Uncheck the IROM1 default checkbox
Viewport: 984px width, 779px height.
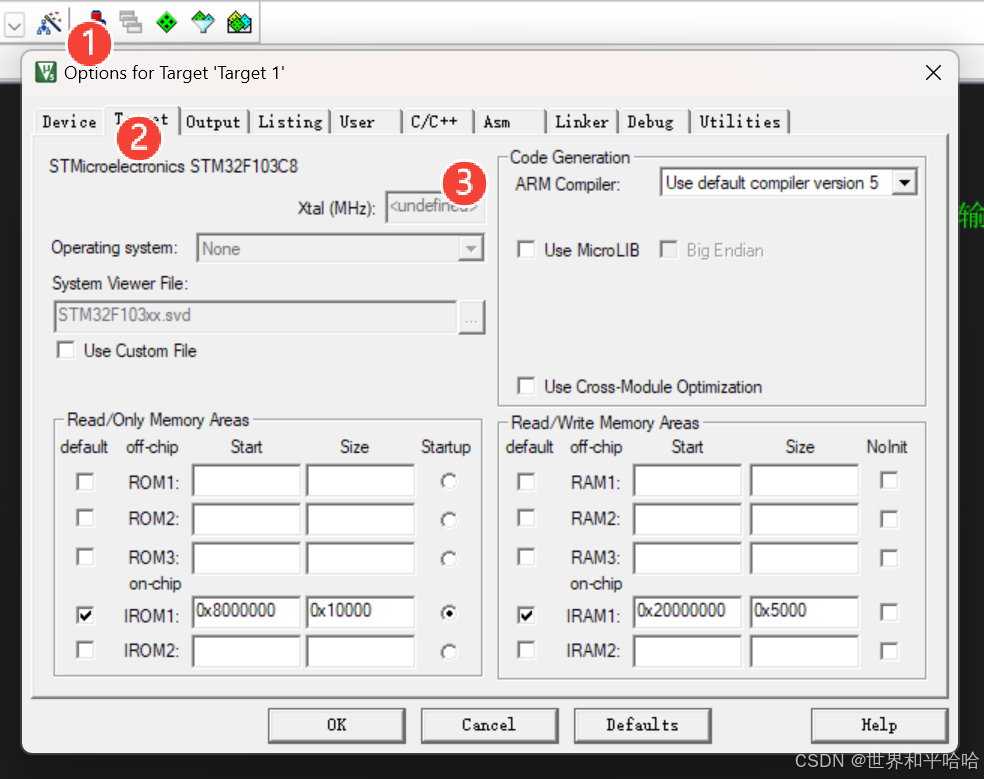tap(85, 615)
